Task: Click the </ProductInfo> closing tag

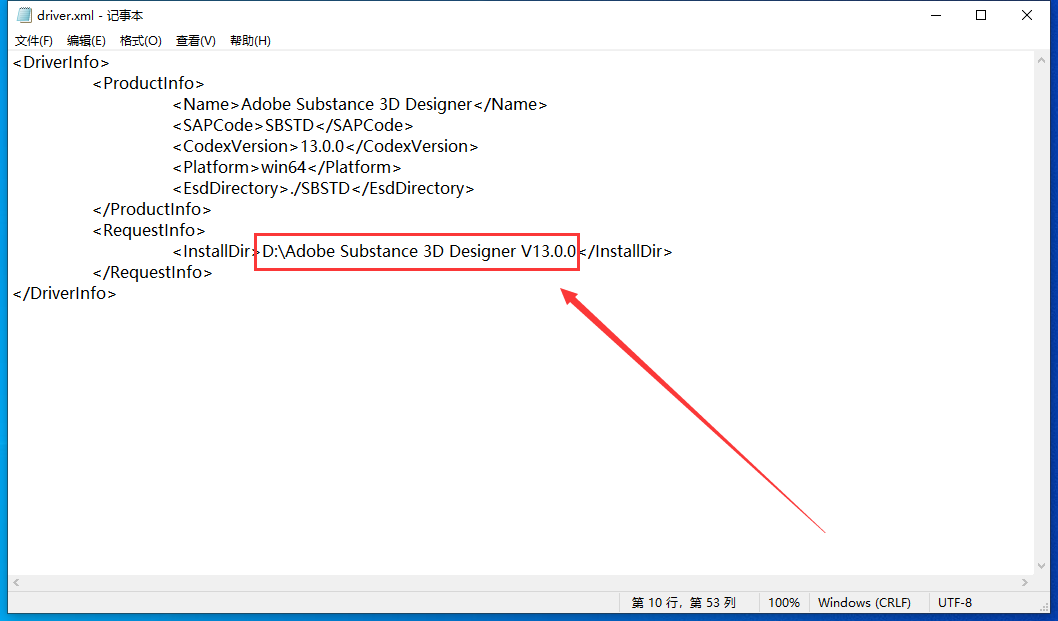Action: (x=152, y=209)
